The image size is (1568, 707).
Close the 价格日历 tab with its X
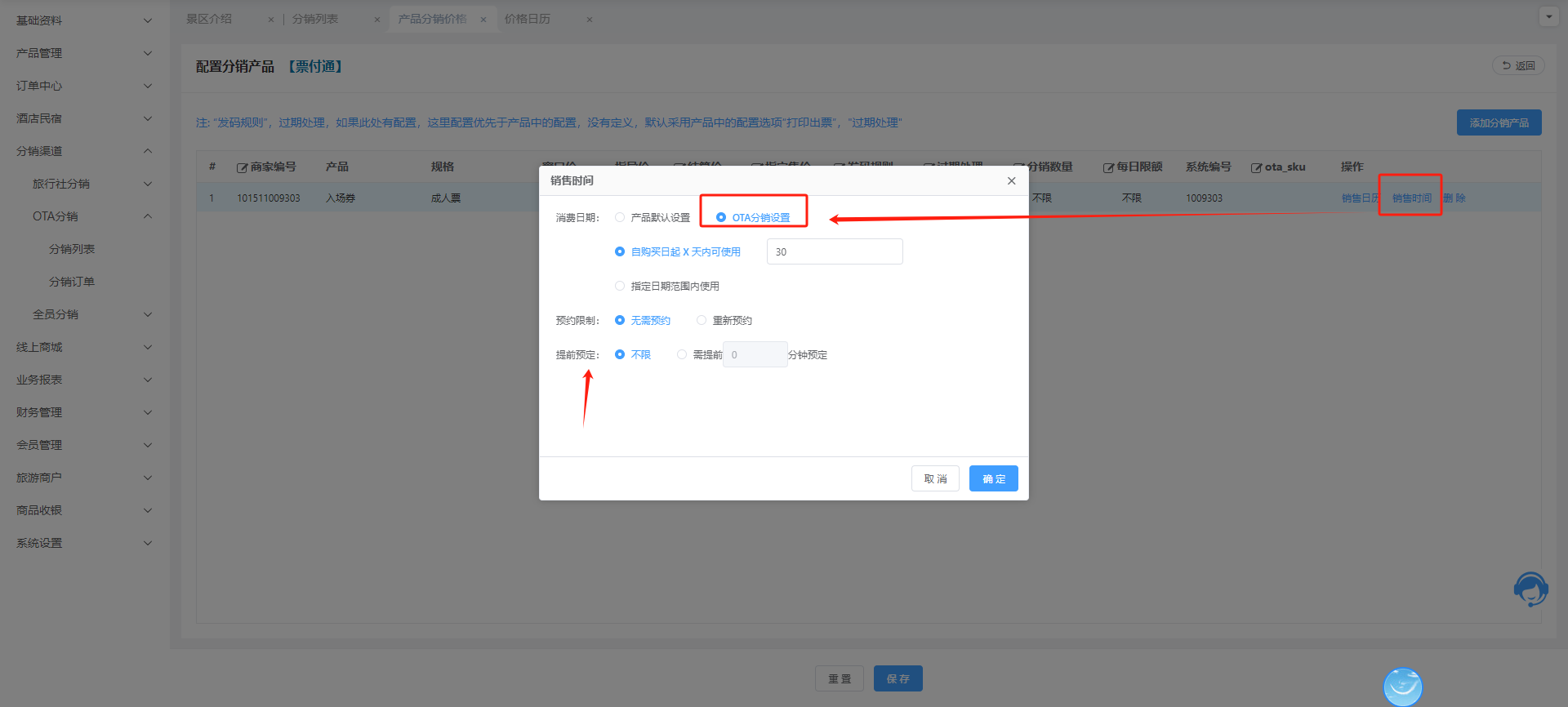(590, 20)
